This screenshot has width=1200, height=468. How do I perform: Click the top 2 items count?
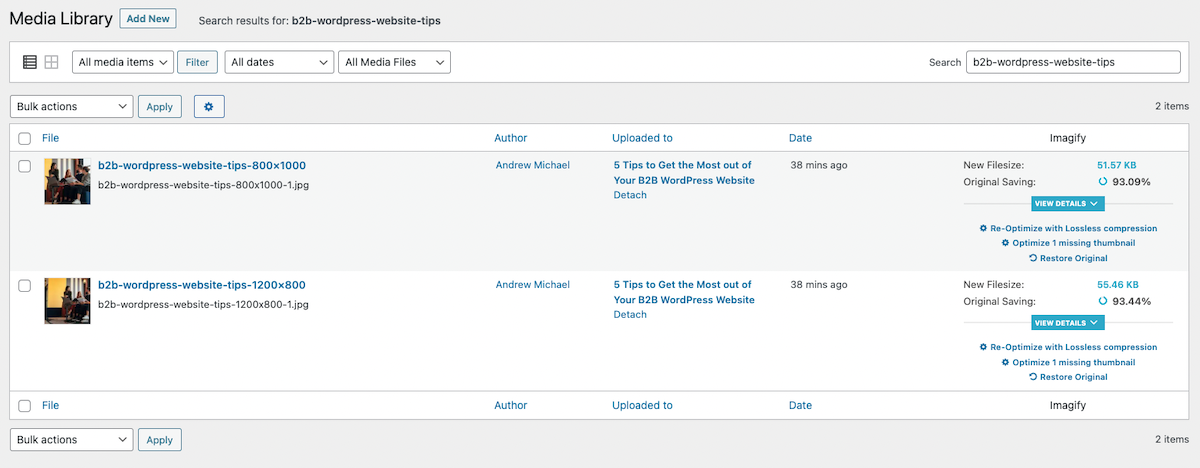pyautogui.click(x=1172, y=106)
